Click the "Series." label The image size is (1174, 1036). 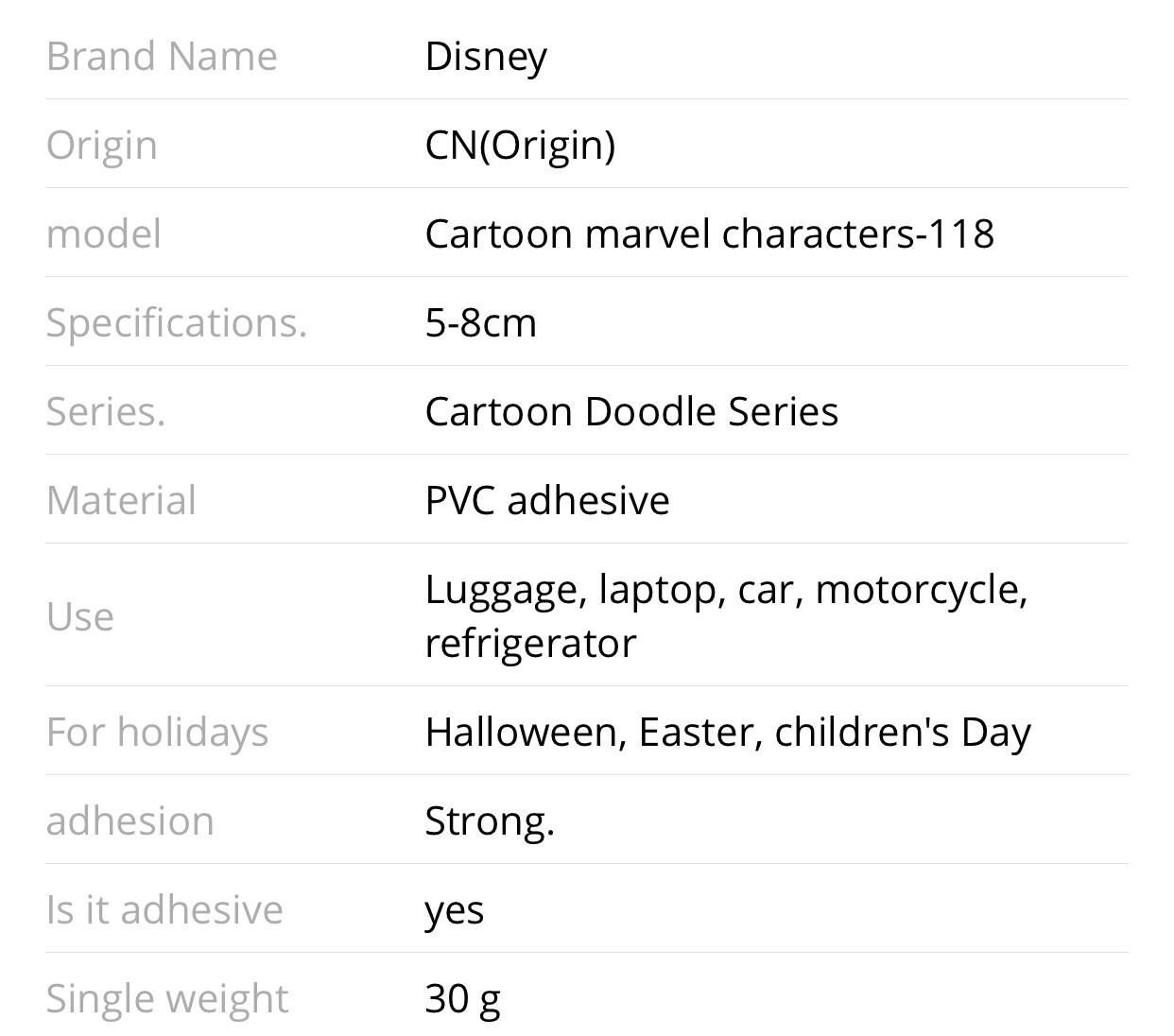(x=106, y=412)
